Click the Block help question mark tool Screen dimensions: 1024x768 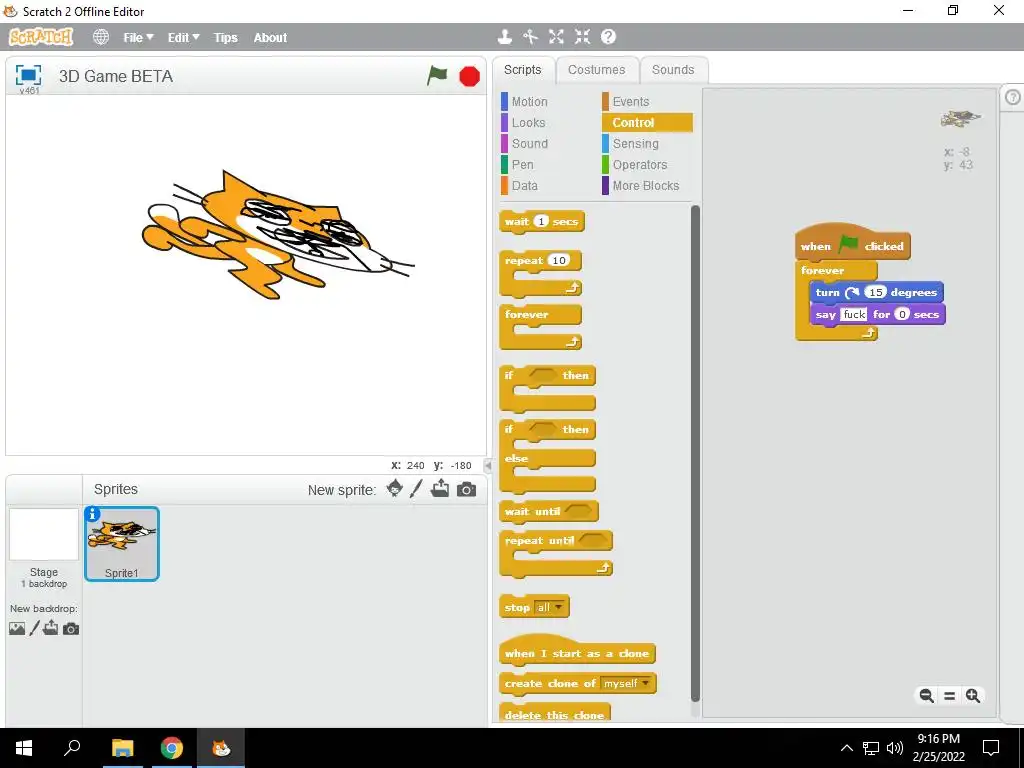coord(608,37)
